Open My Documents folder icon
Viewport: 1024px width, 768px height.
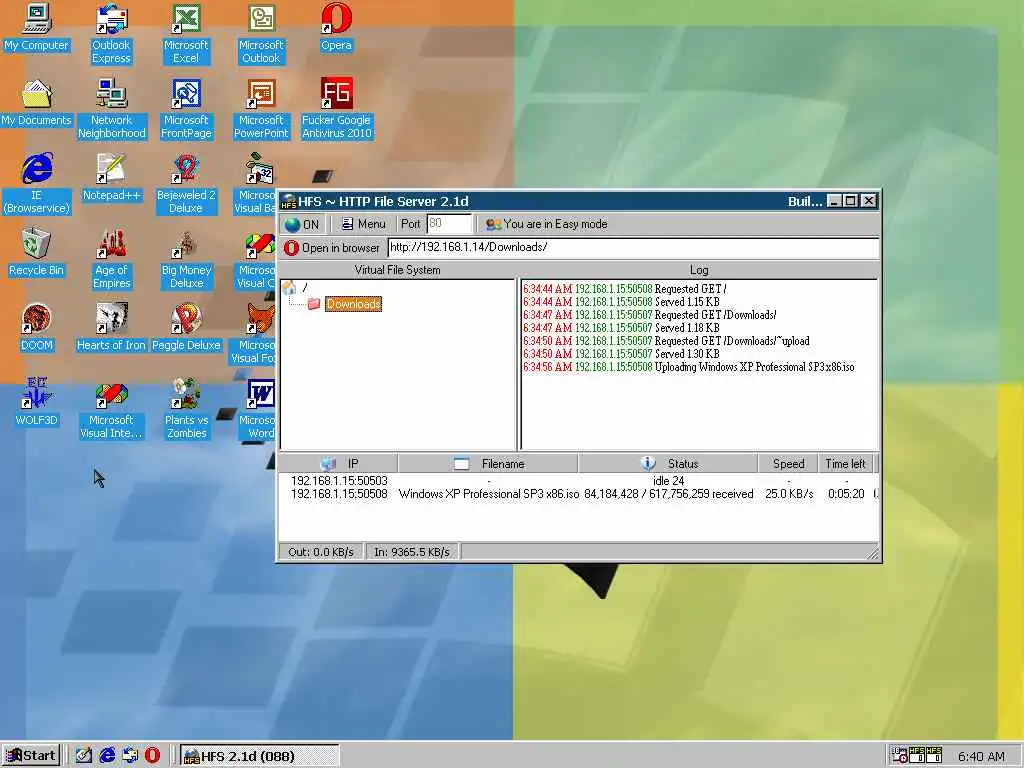click(x=37, y=103)
